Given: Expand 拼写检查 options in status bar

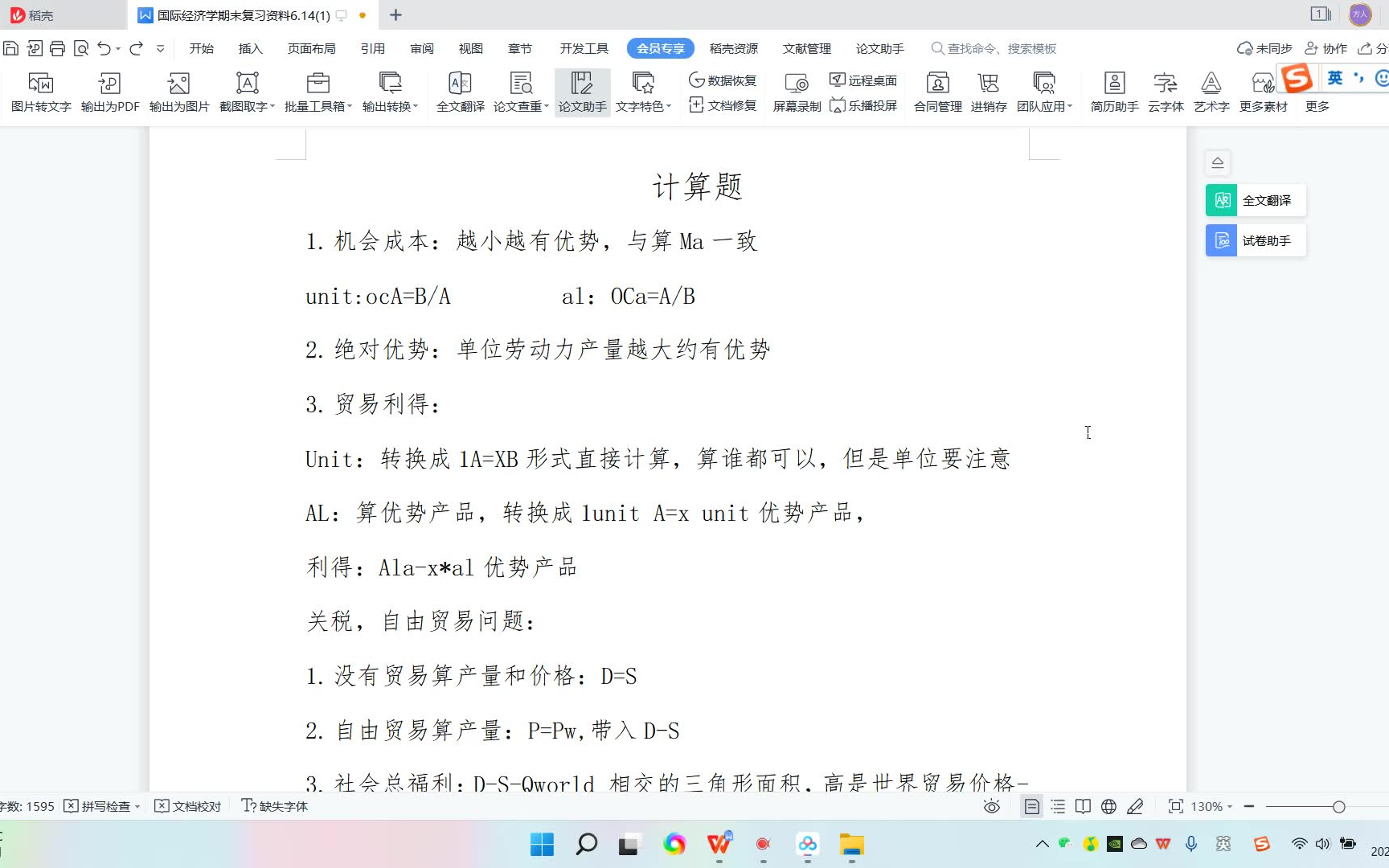Looking at the screenshot, I should [x=138, y=806].
